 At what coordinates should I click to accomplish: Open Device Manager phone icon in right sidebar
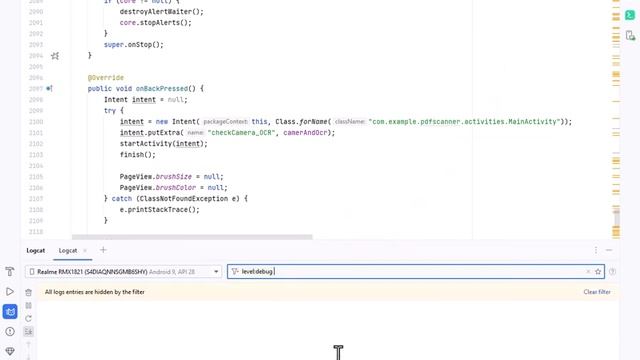click(x=630, y=36)
